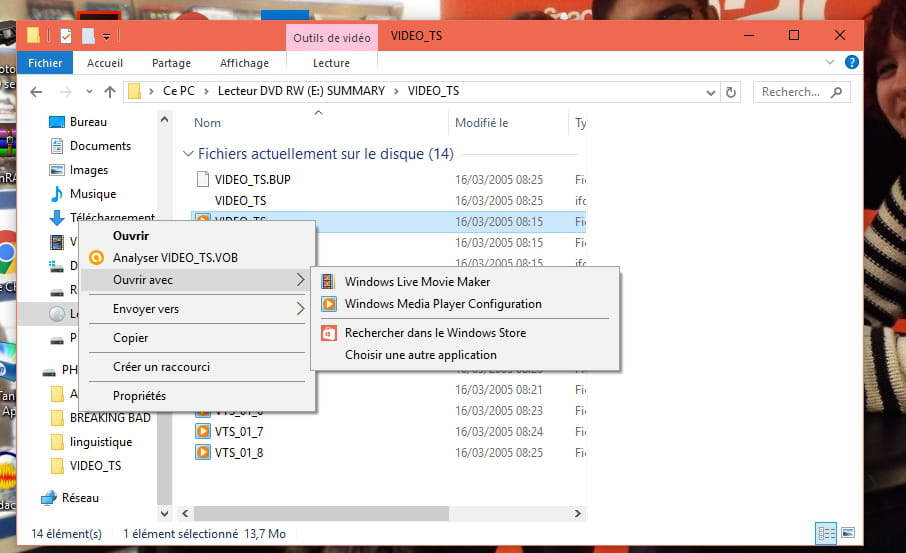Click the Forward navigation arrow

(x=65, y=92)
